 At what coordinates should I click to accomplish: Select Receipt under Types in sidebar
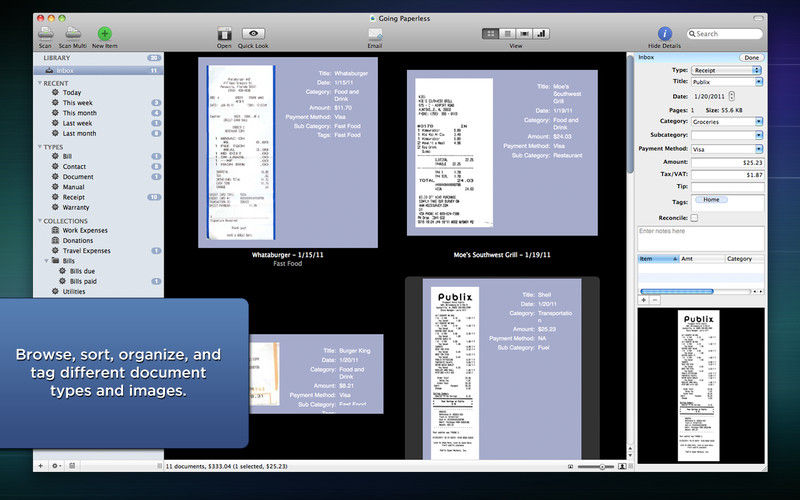[x=74, y=197]
